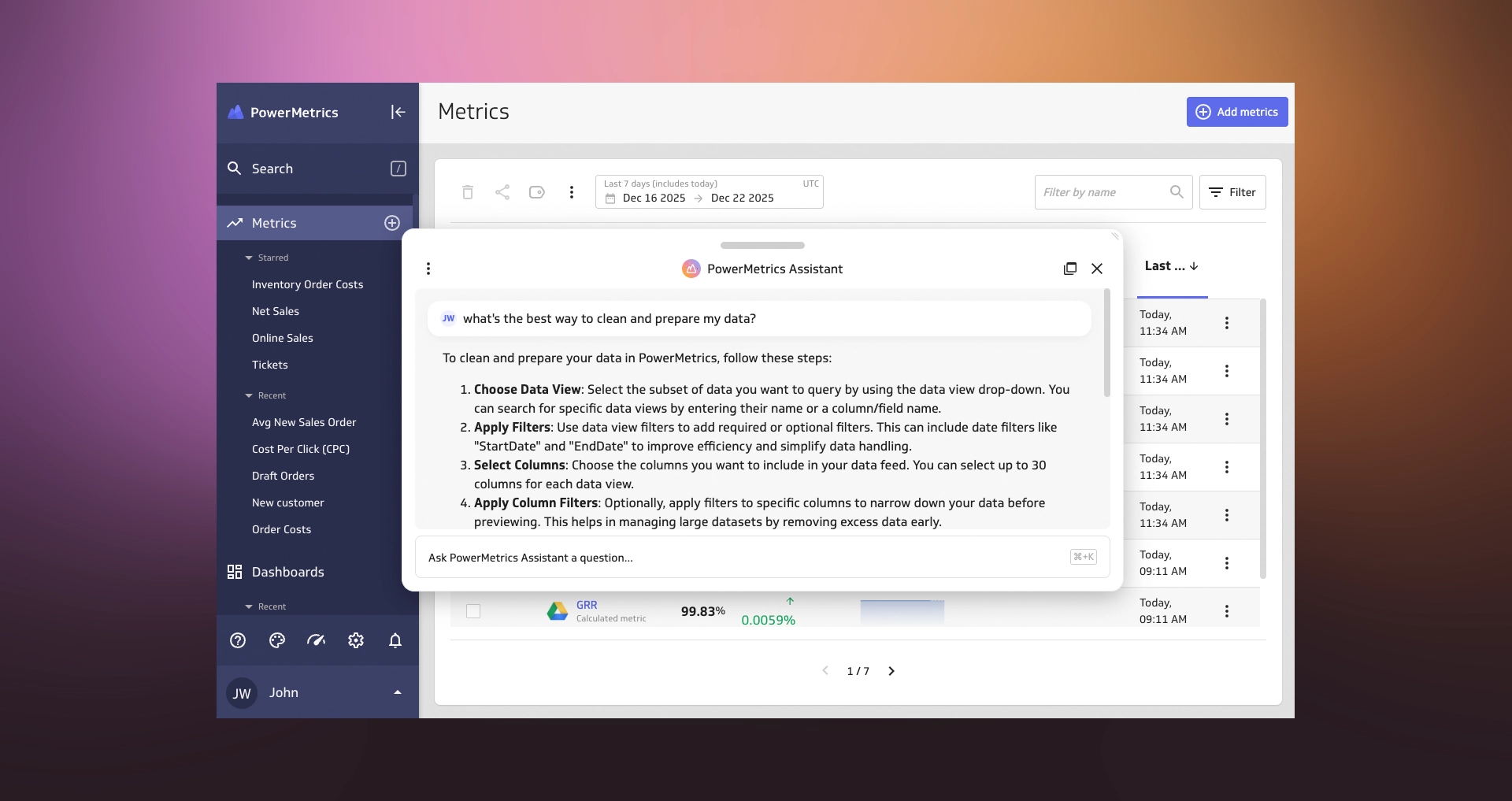1512x801 pixels.
Task: Open the performance speedometer icon
Action: click(x=316, y=640)
